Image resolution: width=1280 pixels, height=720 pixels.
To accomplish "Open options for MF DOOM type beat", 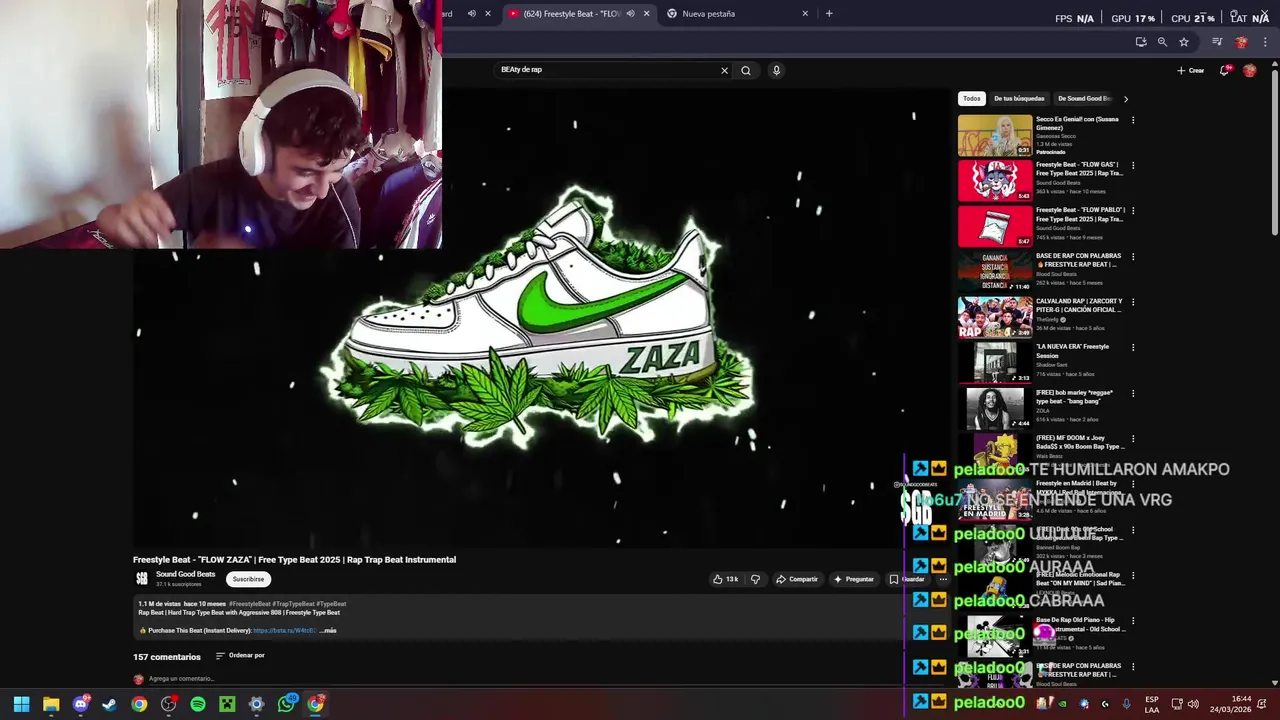I will pos(1133,438).
